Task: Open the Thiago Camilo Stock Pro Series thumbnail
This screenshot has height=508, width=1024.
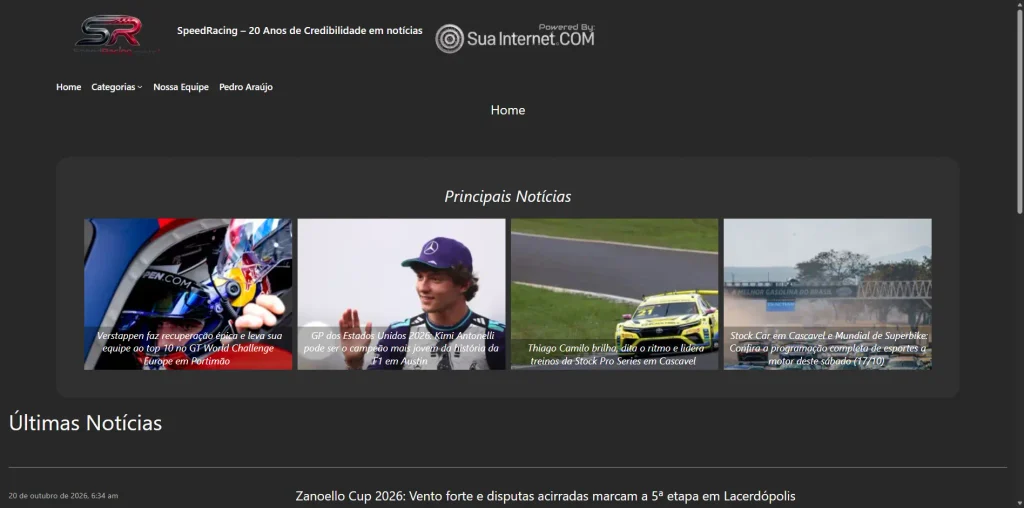Action: [615, 294]
